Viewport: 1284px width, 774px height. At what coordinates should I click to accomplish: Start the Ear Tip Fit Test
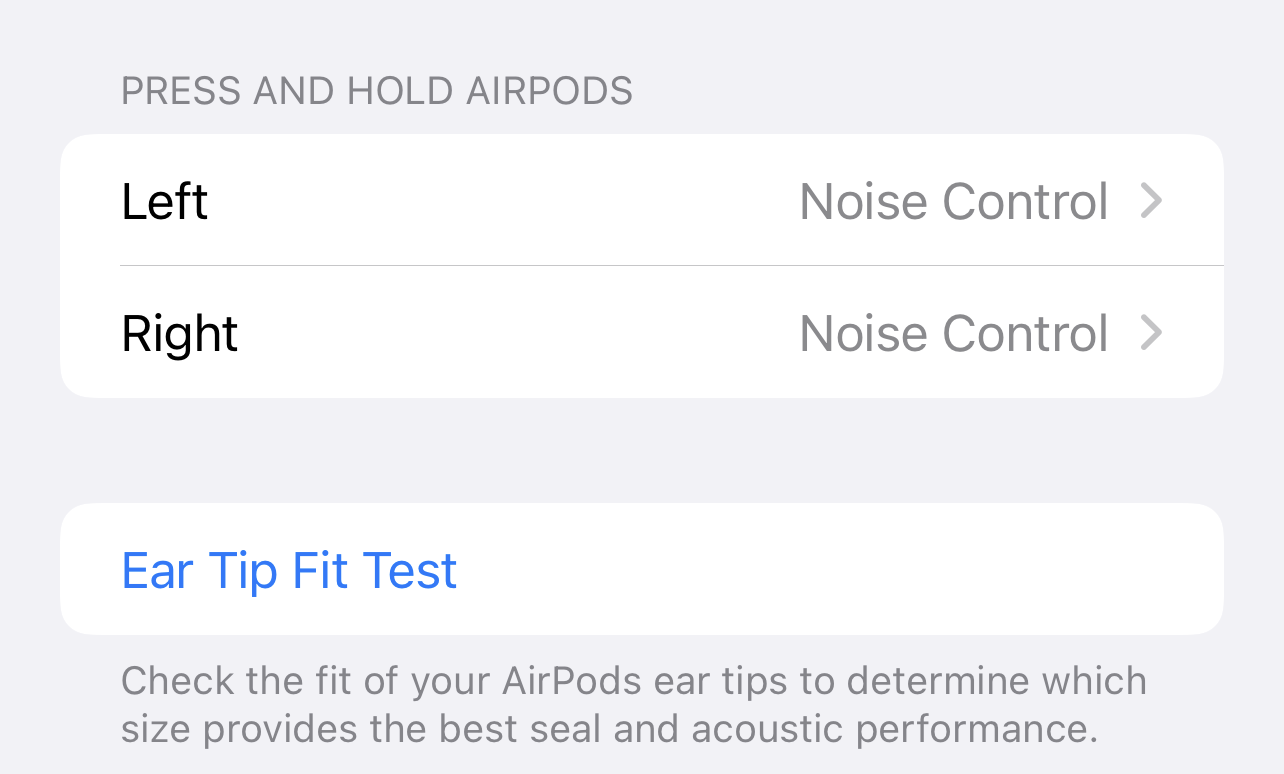pyautogui.click(x=289, y=570)
